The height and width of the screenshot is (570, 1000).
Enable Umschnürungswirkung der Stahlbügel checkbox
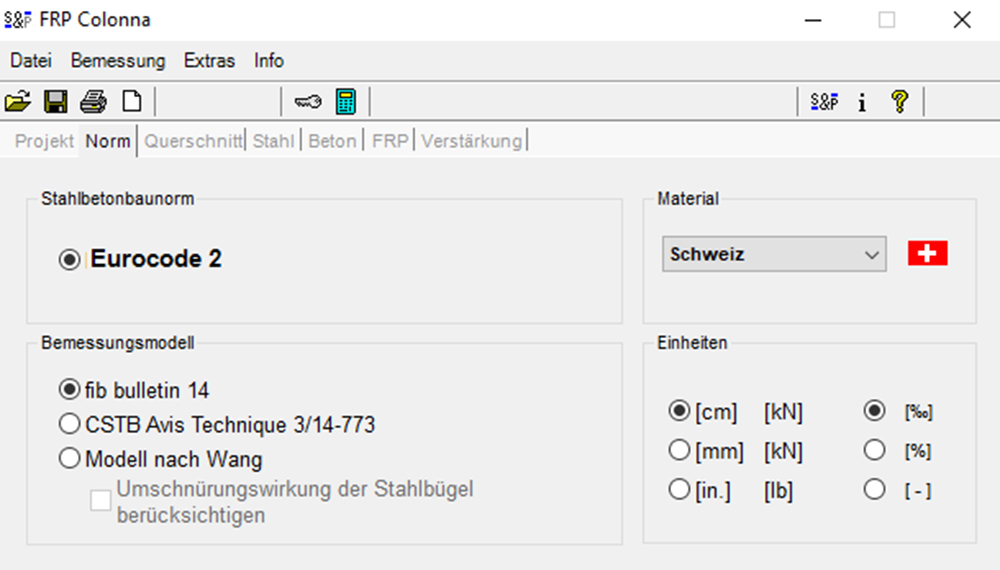100,501
